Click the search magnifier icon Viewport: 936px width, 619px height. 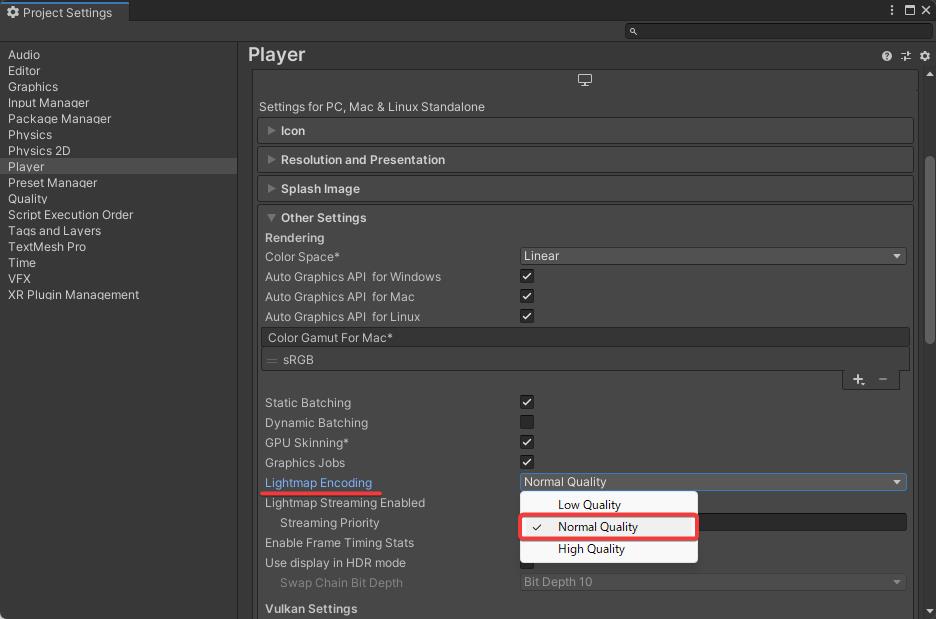coord(633,31)
